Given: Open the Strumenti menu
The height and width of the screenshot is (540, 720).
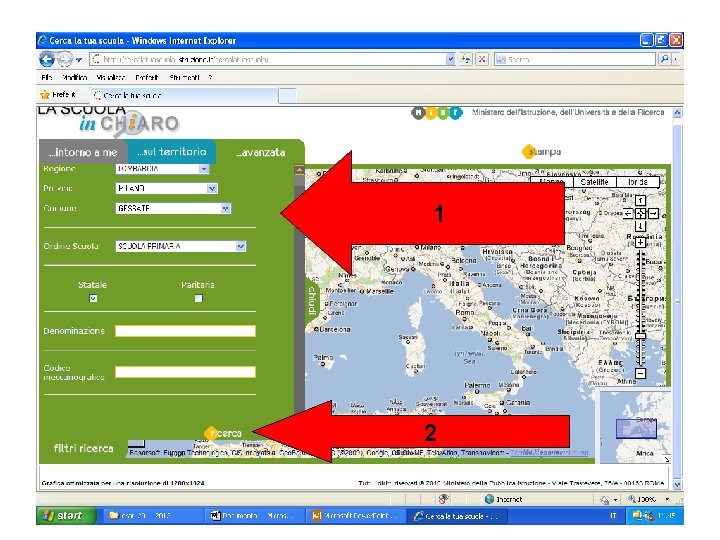Looking at the screenshot, I should 184,78.
